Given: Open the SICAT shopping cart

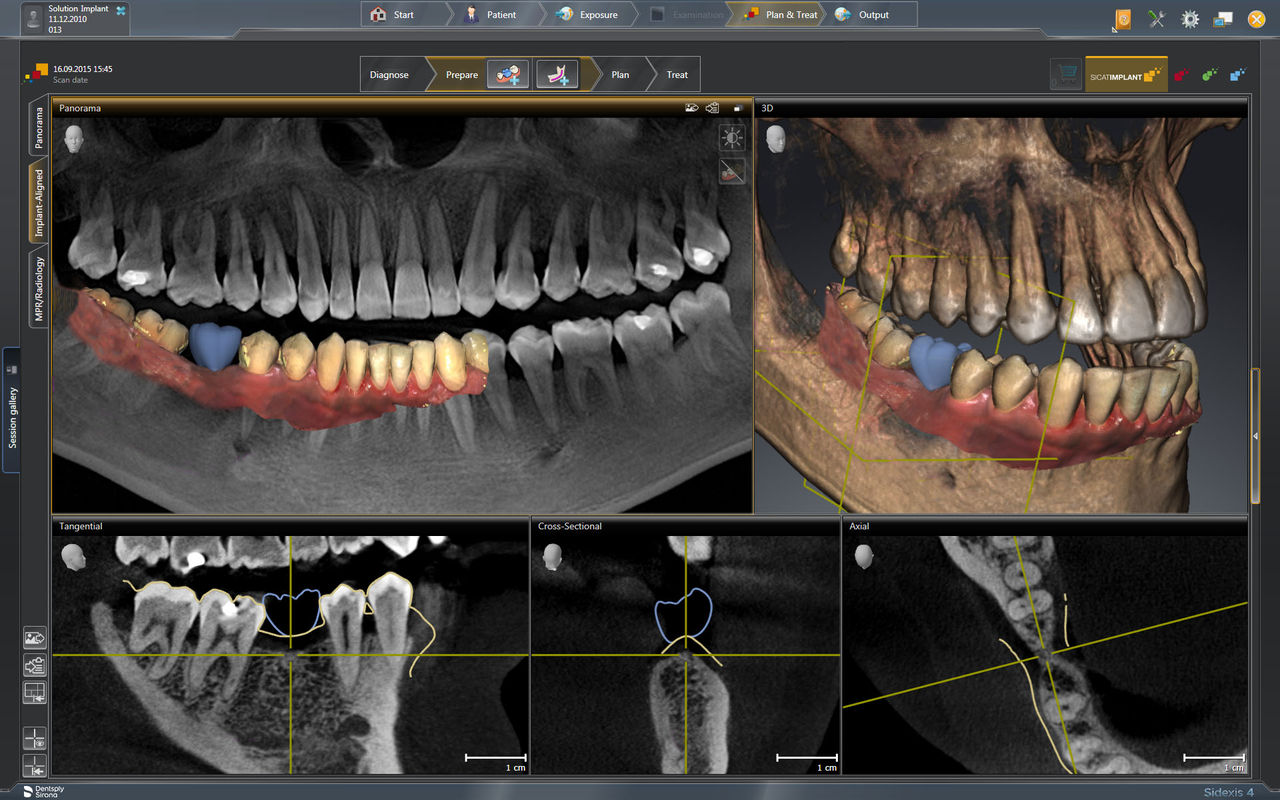Looking at the screenshot, I should (1067, 75).
